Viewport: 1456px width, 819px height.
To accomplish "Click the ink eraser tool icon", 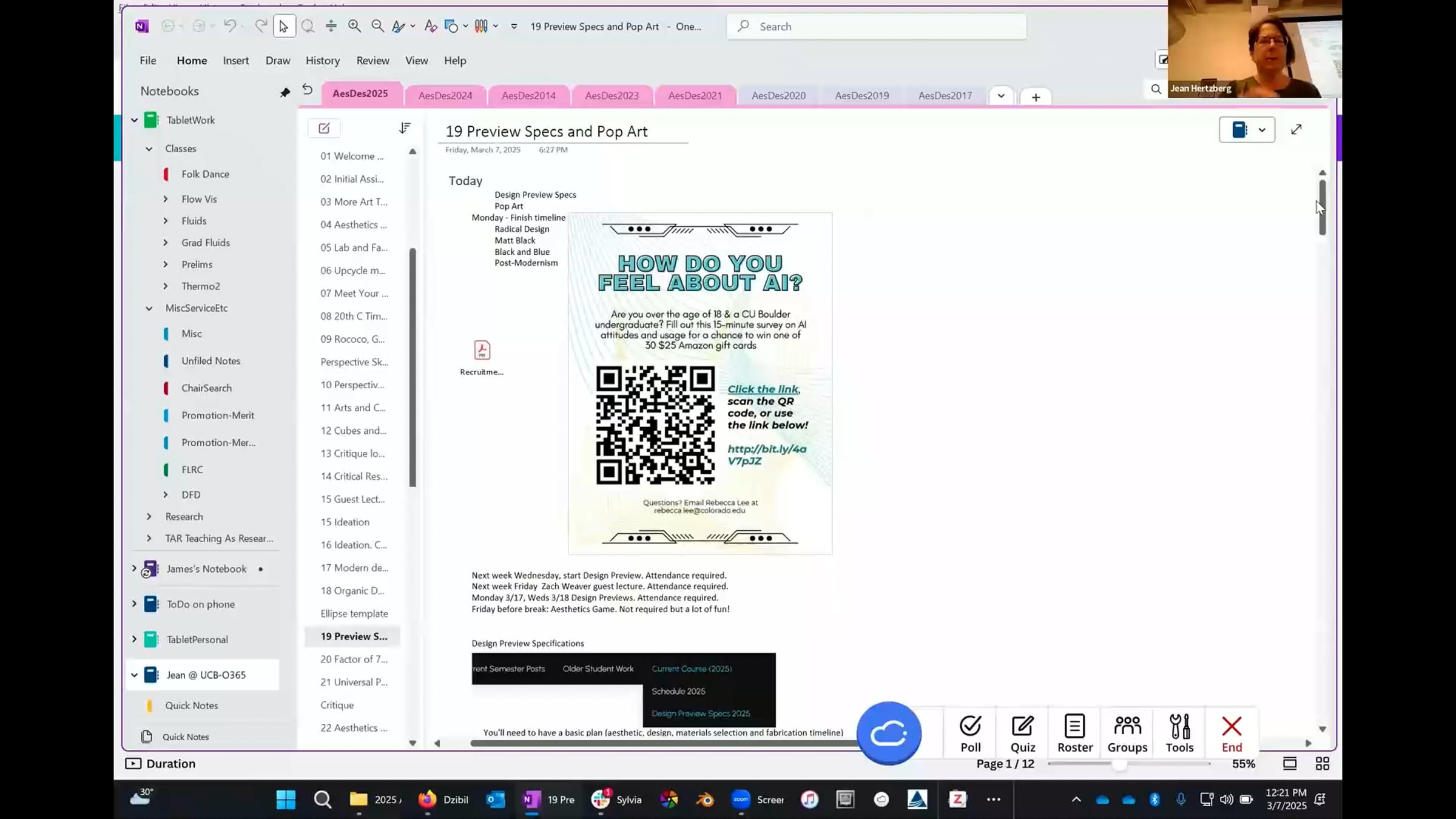I will 431,26.
